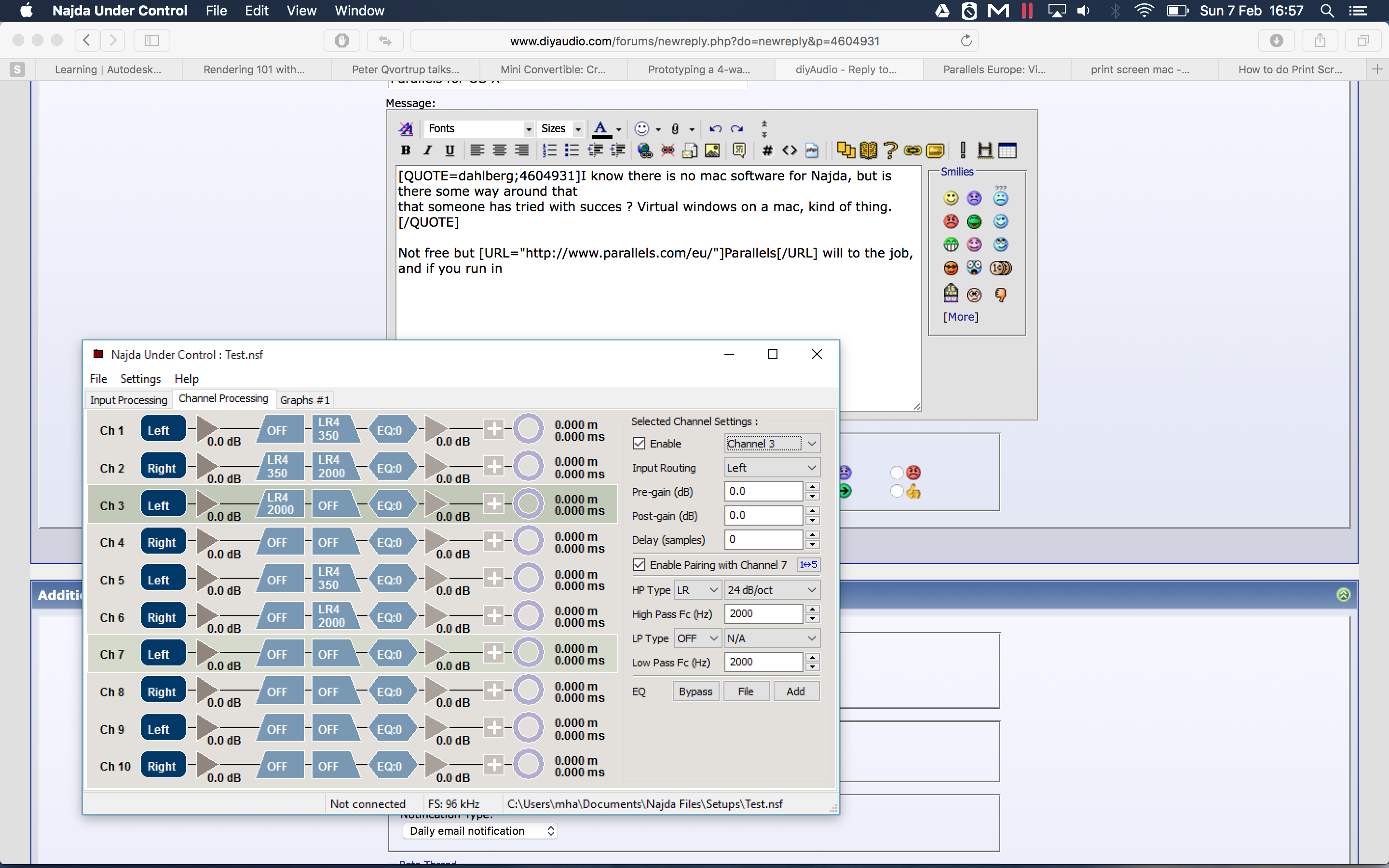Open the Input Routing Left dropdown
The width and height of the screenshot is (1389, 868).
pos(772,467)
